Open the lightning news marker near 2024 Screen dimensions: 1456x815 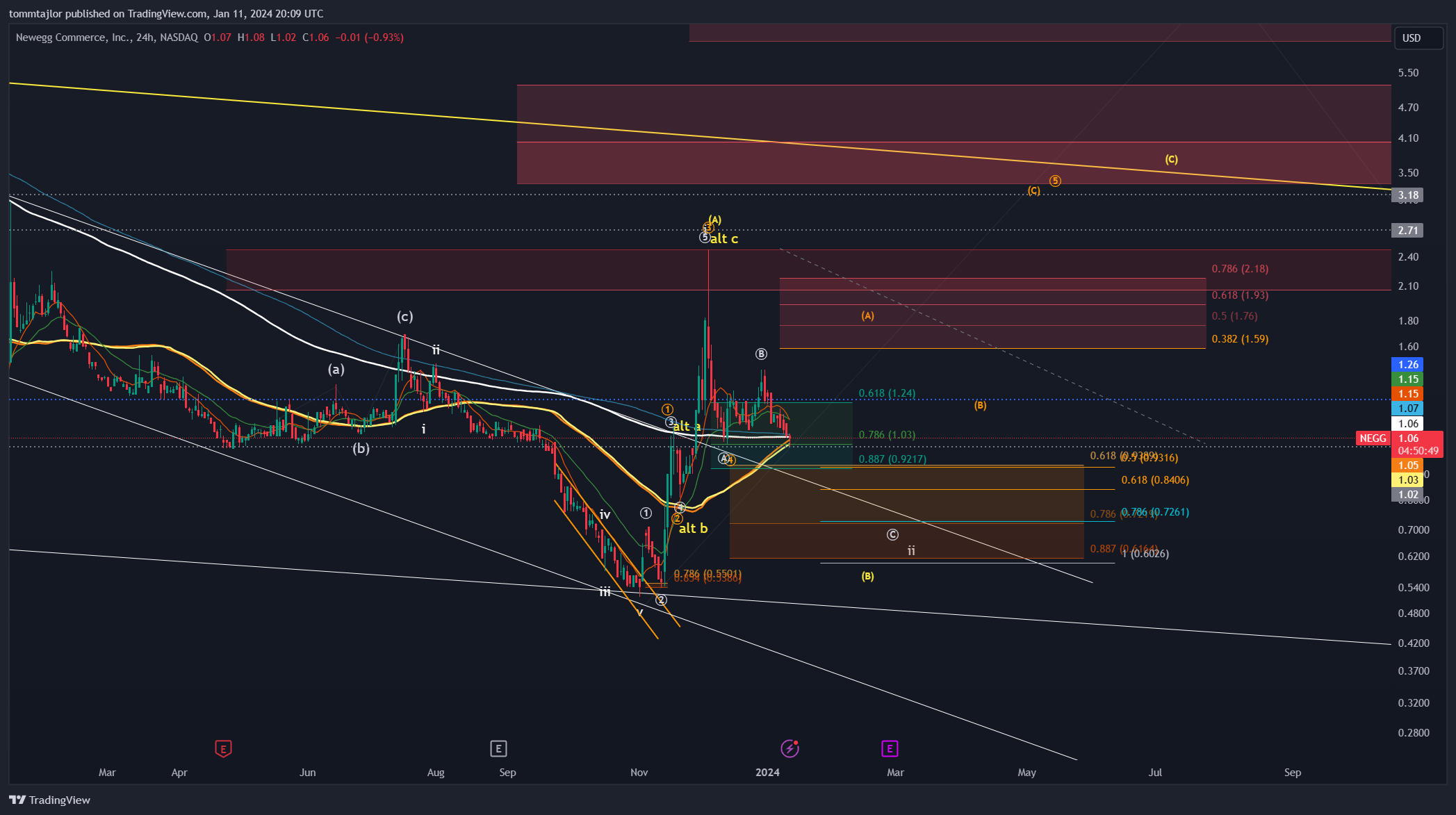point(790,748)
